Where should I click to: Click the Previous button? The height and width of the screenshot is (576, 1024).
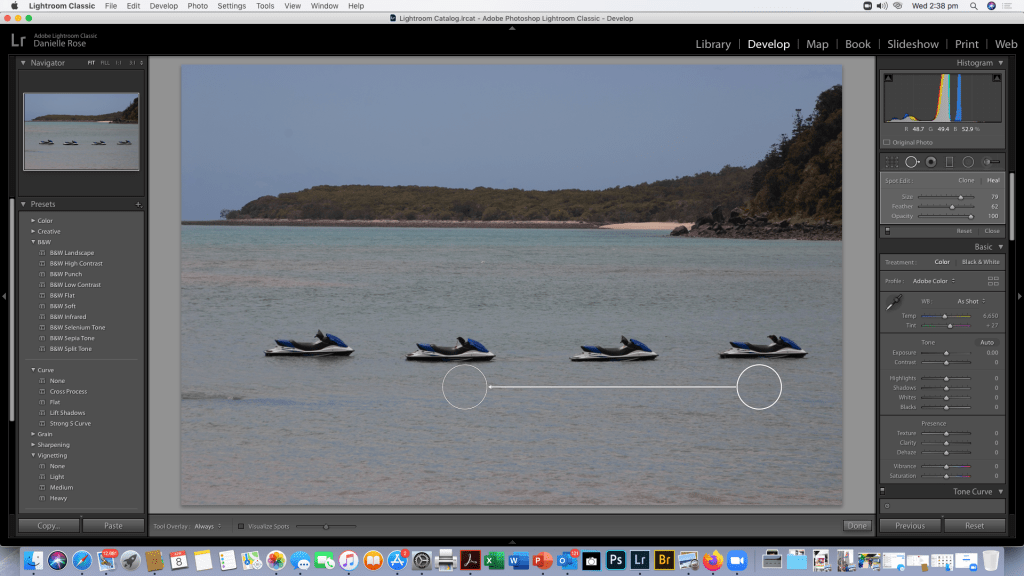(910, 525)
